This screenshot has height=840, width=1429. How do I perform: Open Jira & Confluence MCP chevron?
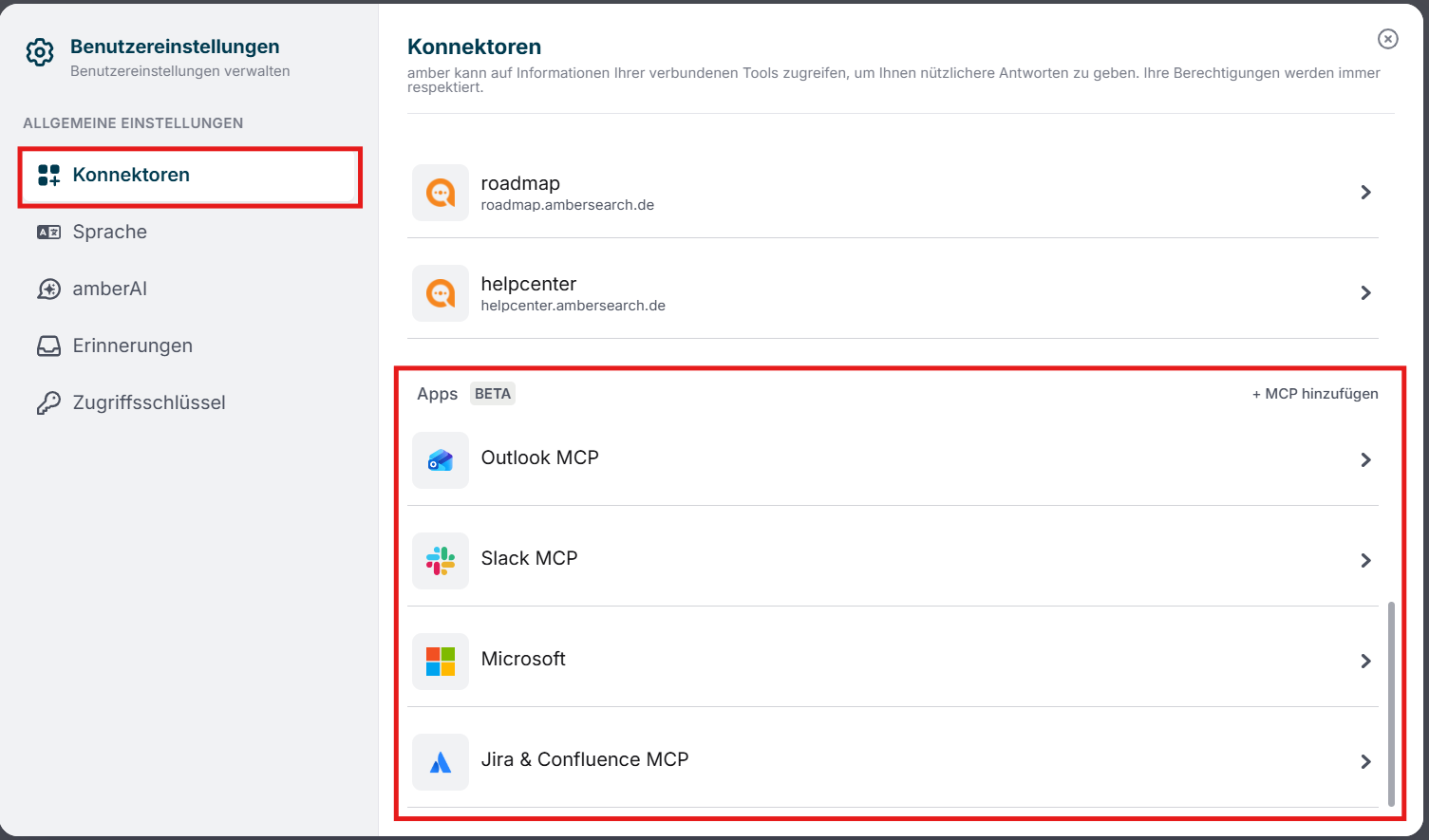tap(1366, 762)
